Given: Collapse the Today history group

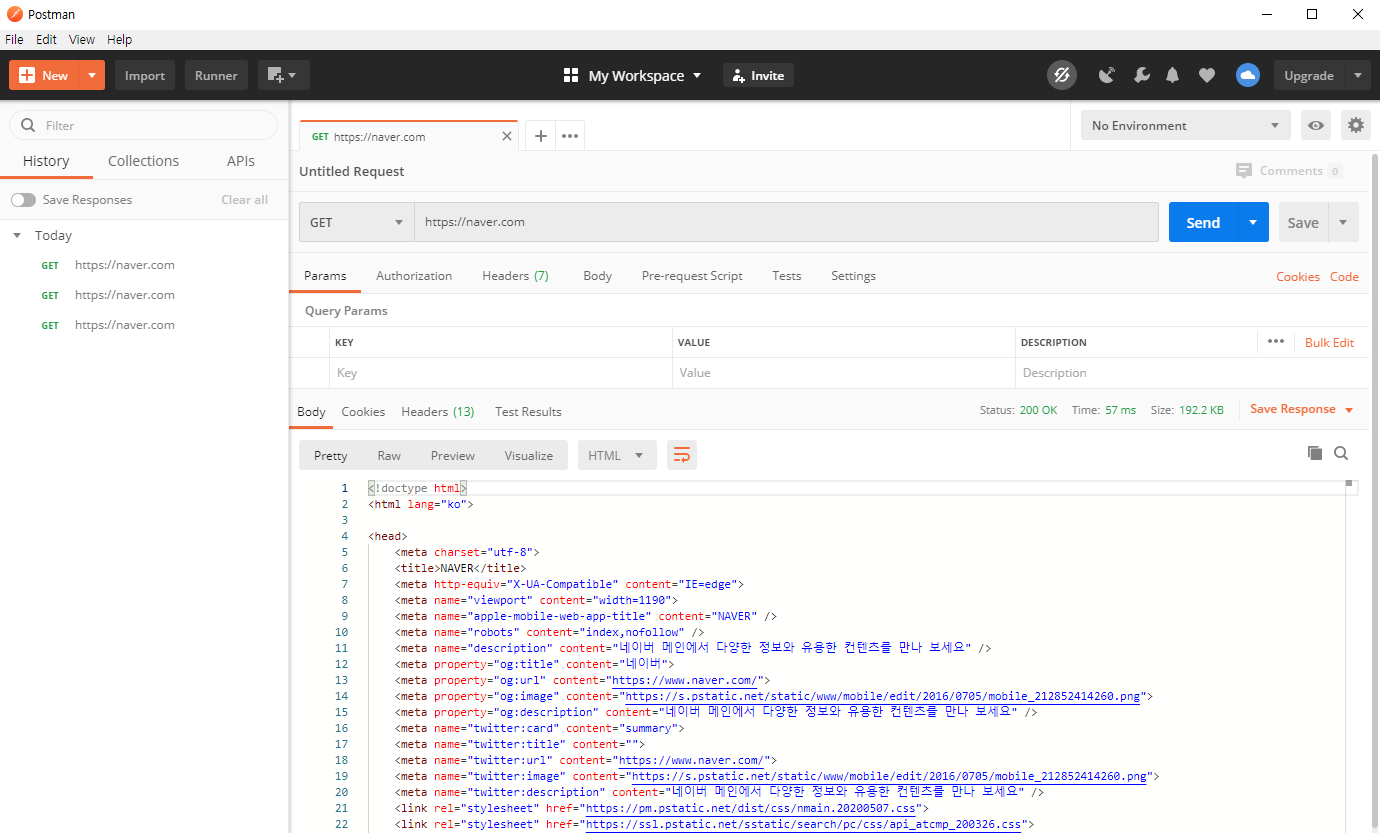Looking at the screenshot, I should (x=17, y=236).
